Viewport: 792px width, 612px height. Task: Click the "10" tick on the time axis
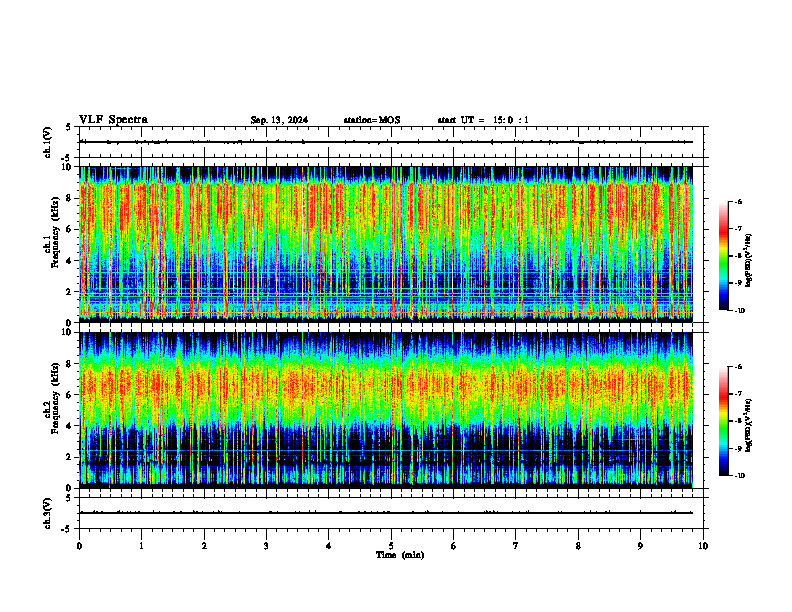(x=703, y=546)
